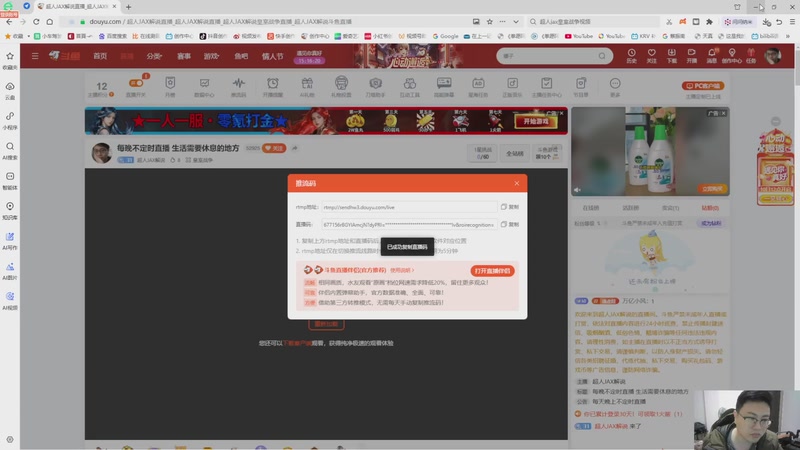Screen dimensions: 800x450
Task: Open the 开播提醒 clock icon
Action: [x=272, y=86]
